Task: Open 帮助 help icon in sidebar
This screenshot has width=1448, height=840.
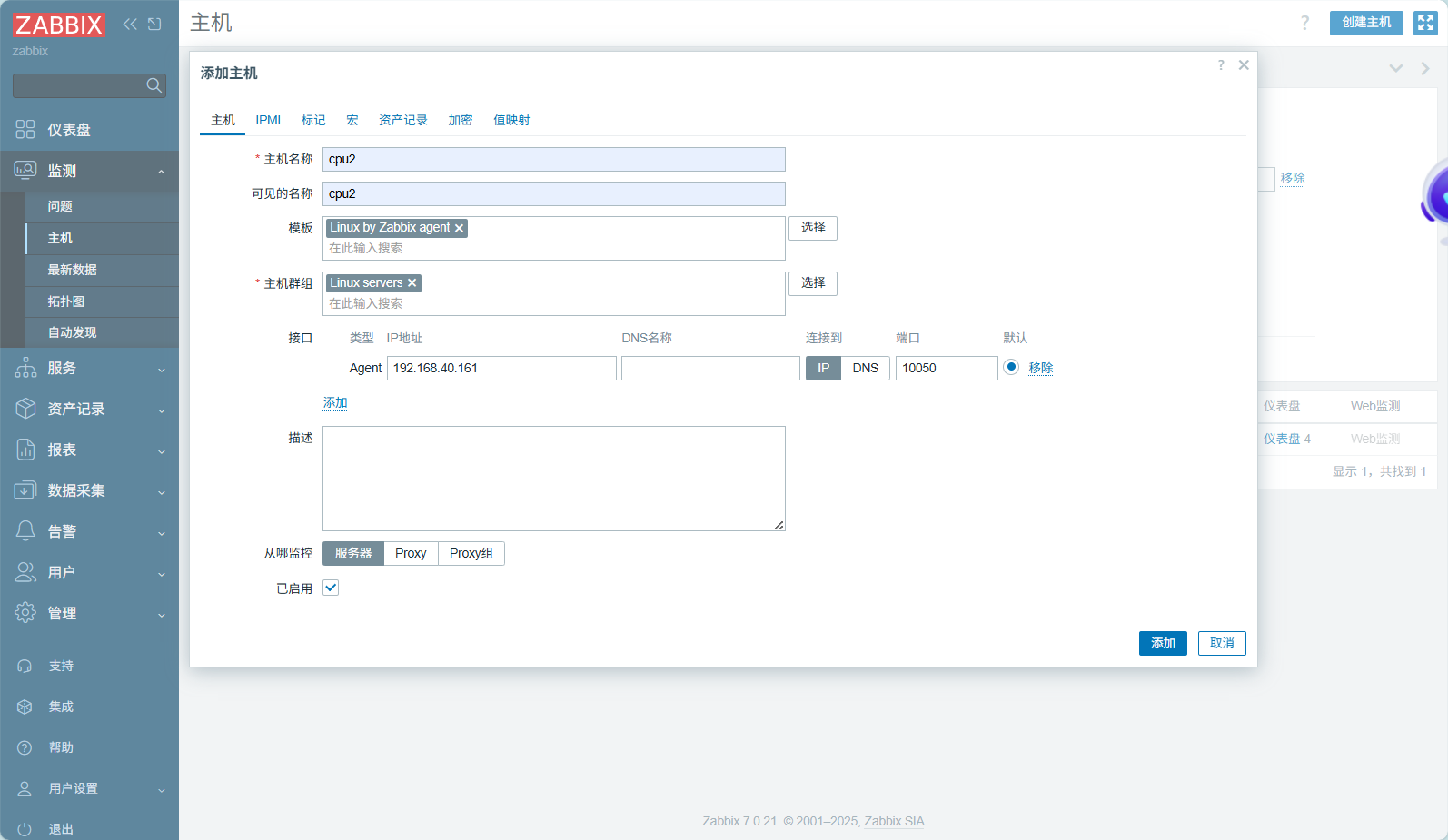Action: [25, 747]
